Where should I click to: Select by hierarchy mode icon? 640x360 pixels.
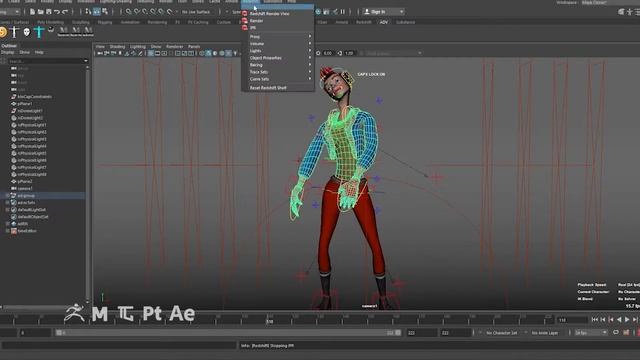(88, 12)
